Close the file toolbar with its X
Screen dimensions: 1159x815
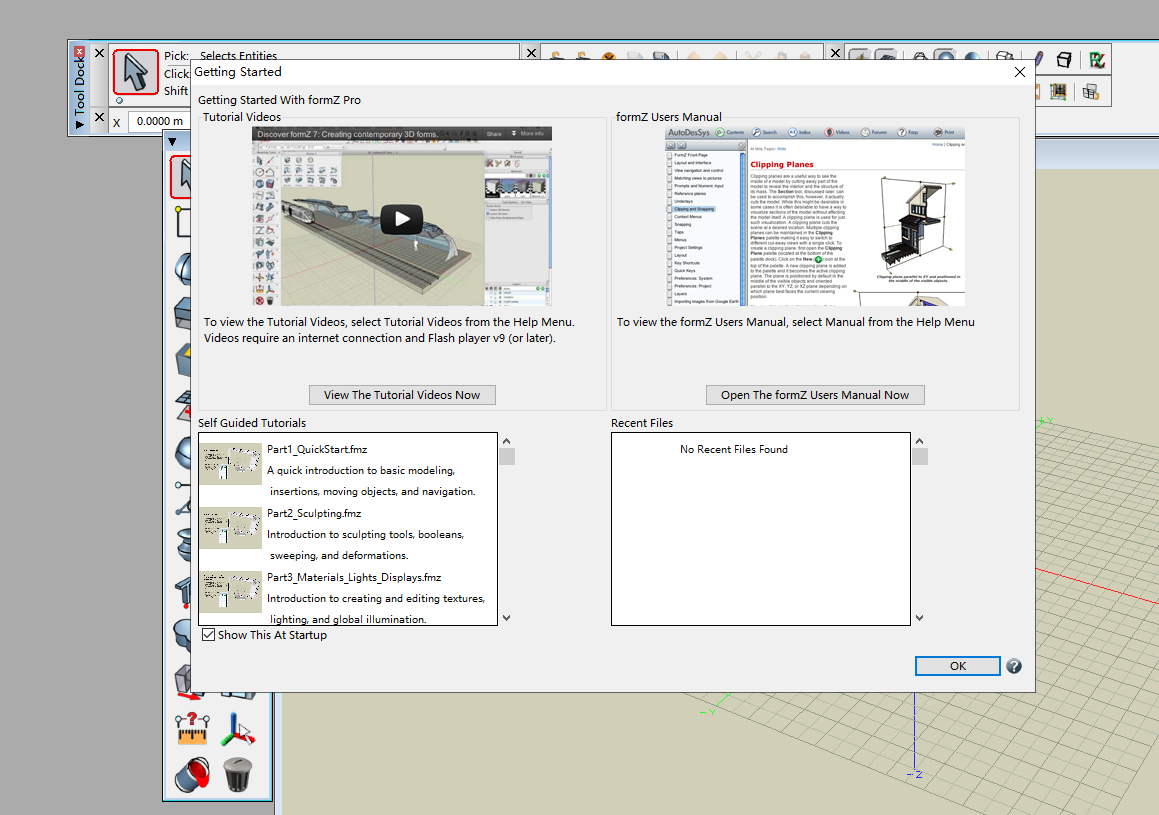pyautogui.click(x=531, y=53)
